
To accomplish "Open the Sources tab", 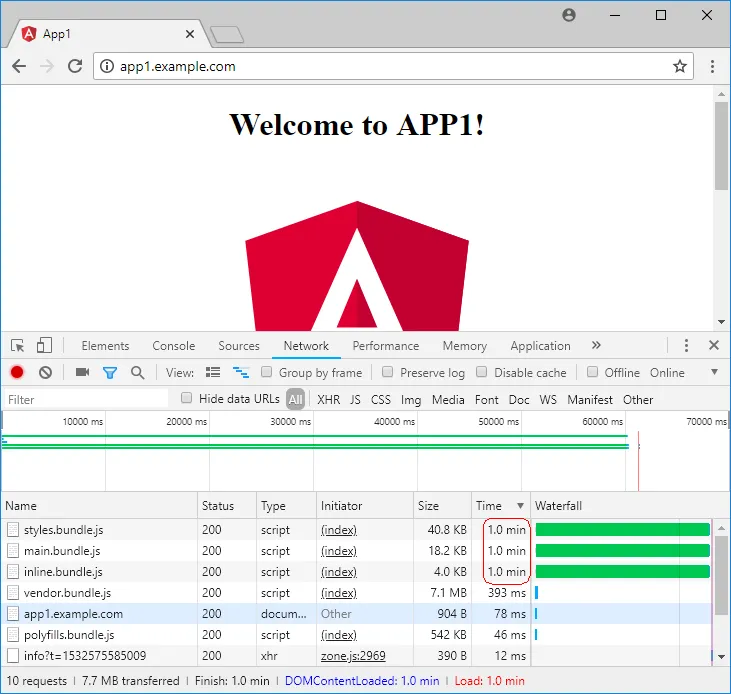I will point(239,346).
